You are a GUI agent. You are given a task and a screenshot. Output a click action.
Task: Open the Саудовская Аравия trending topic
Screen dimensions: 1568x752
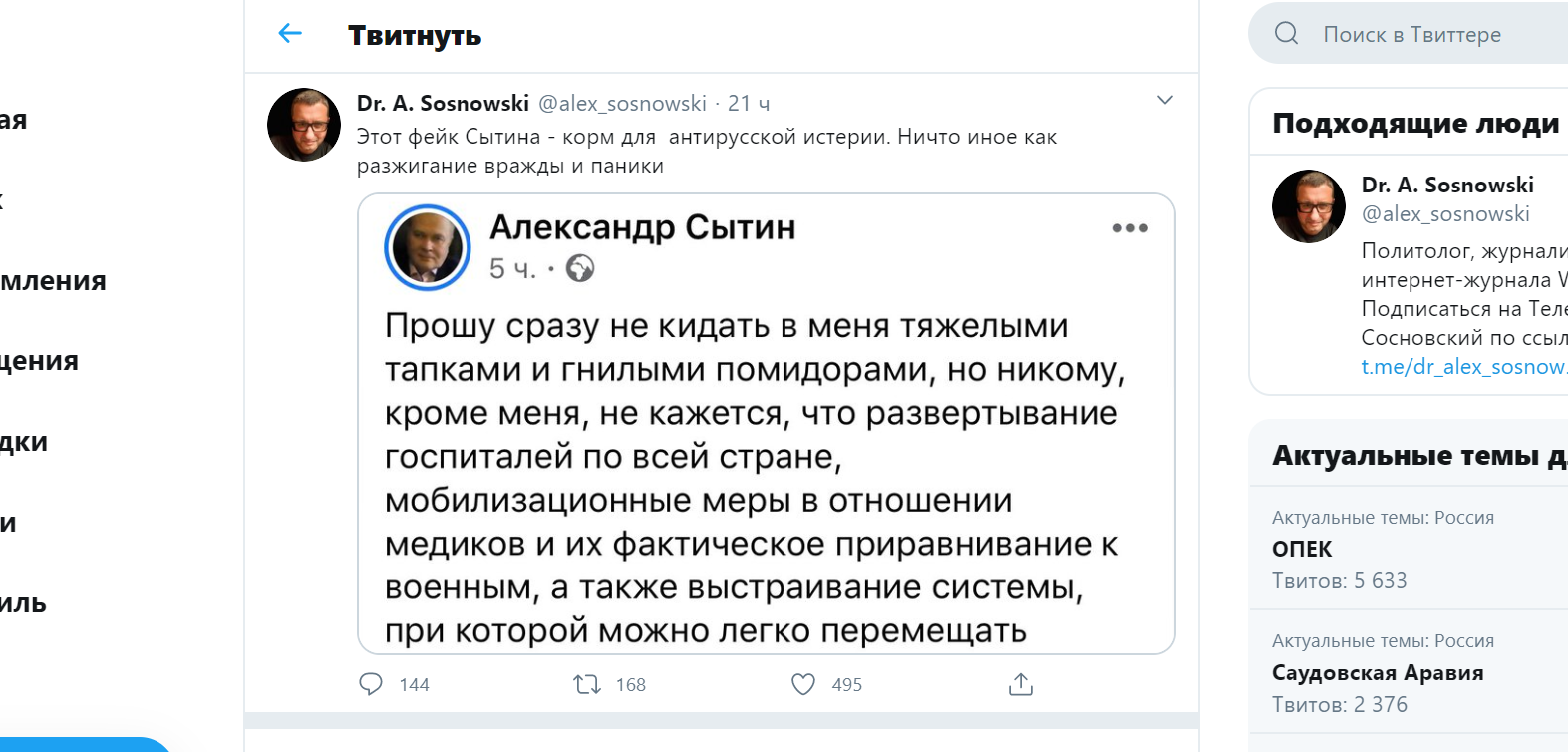tap(1378, 673)
